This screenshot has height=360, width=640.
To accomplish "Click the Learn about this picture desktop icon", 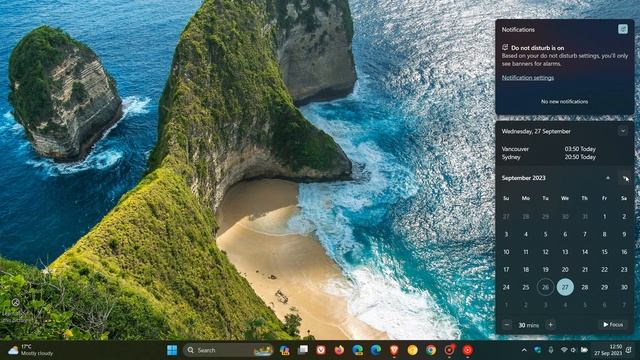I will tap(16, 311).
